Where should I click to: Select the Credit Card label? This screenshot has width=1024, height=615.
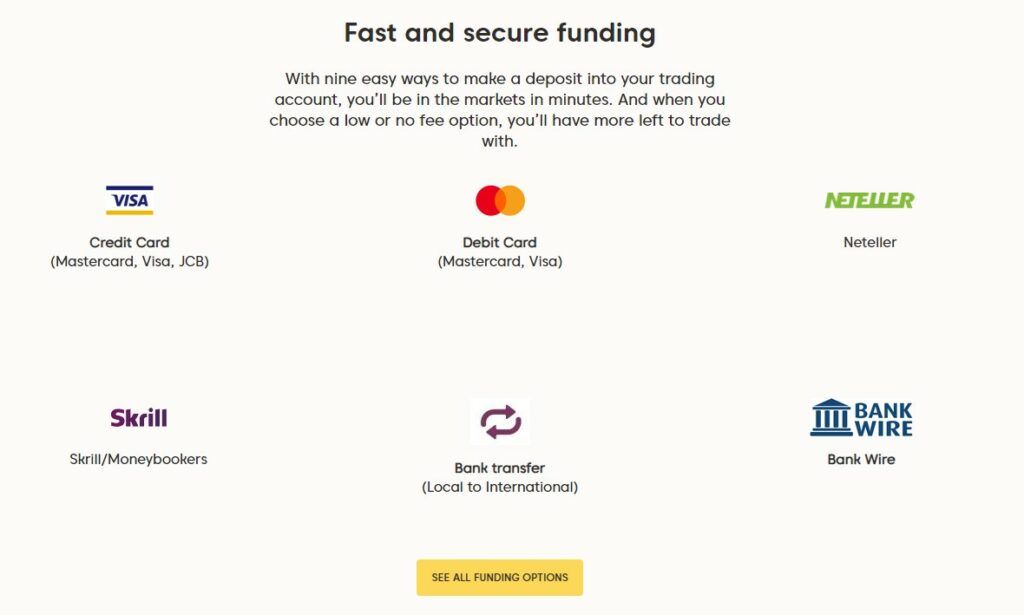[129, 242]
